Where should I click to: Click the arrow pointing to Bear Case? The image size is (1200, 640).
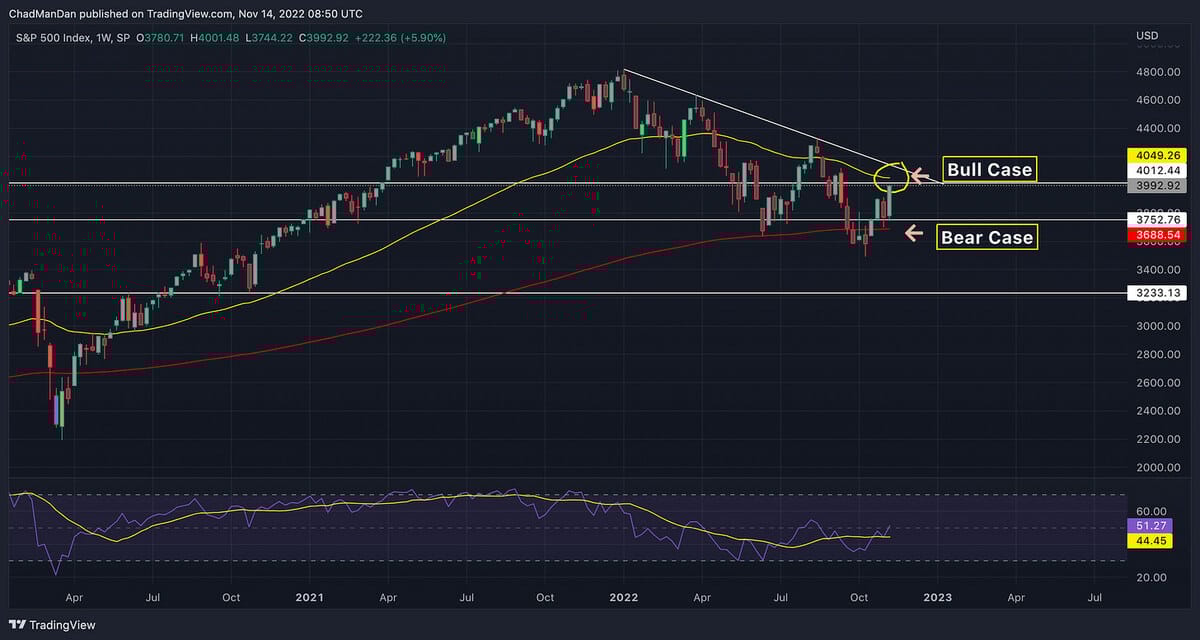pyautogui.click(x=914, y=233)
